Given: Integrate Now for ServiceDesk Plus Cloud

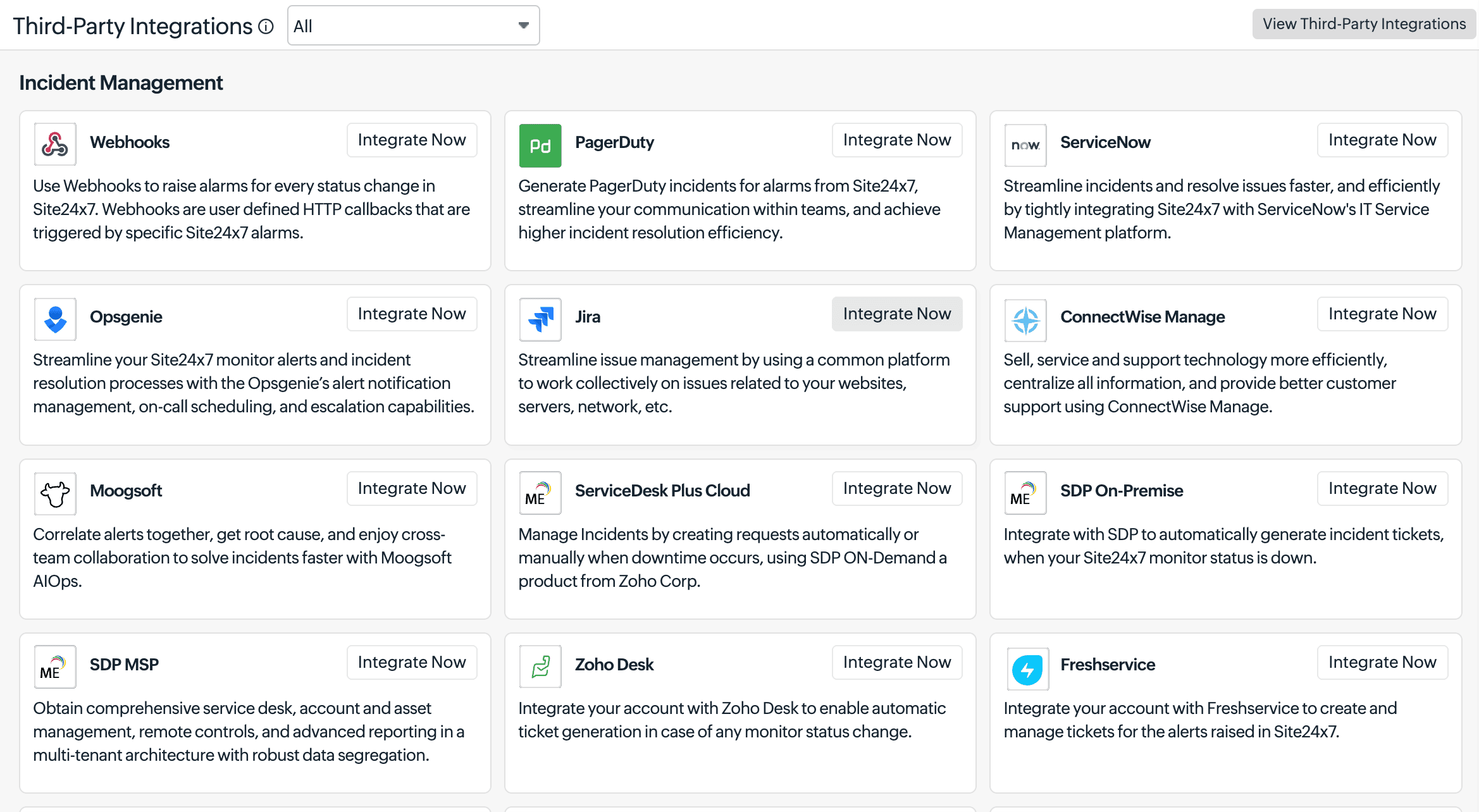Looking at the screenshot, I should pyautogui.click(x=897, y=488).
